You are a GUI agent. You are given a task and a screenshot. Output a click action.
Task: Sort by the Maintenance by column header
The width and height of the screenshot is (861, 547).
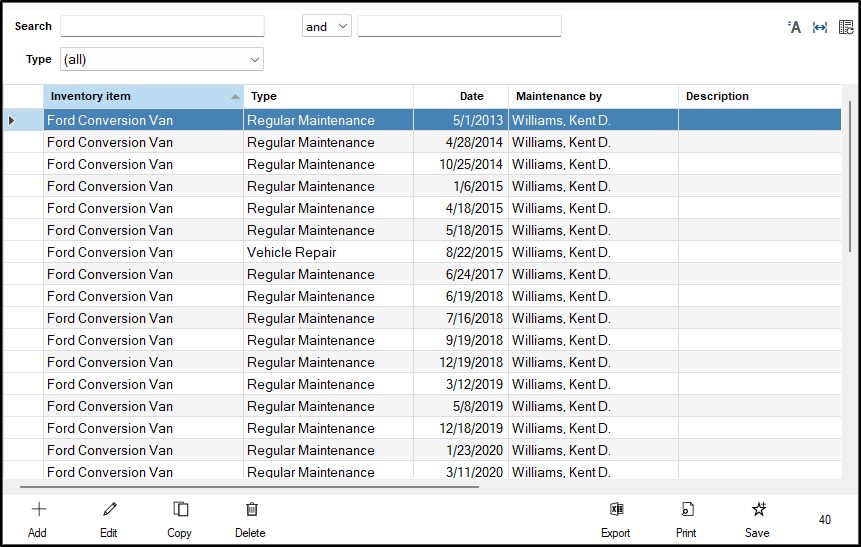[x=594, y=96]
